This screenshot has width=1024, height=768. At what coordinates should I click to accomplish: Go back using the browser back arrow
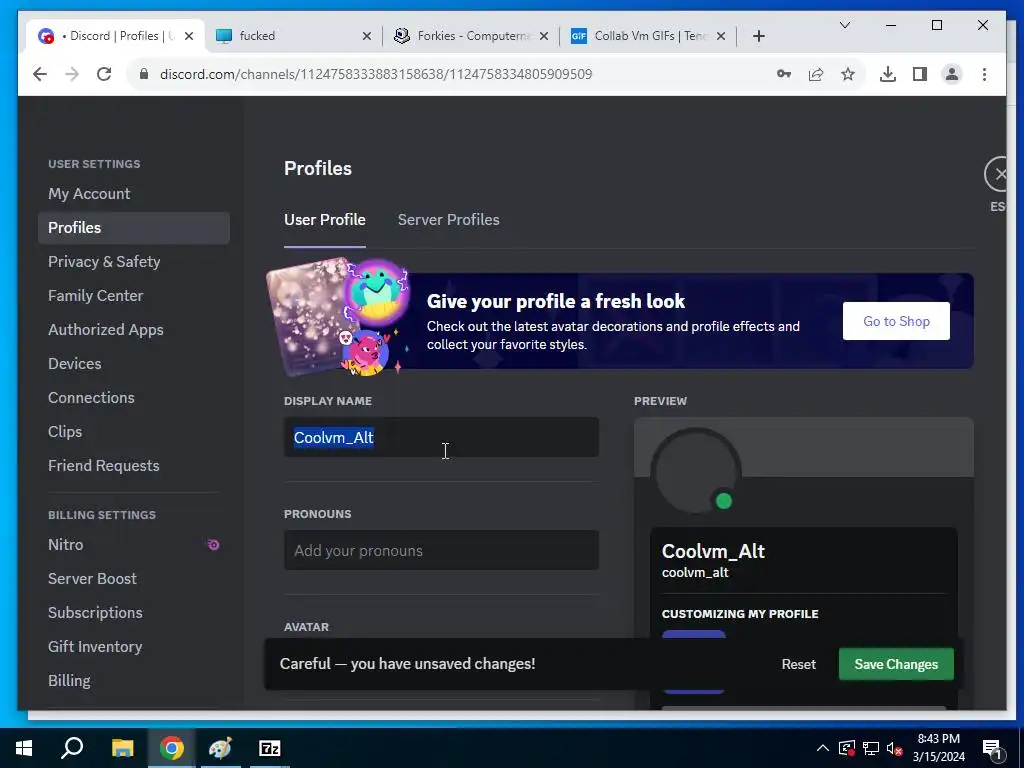[x=40, y=74]
